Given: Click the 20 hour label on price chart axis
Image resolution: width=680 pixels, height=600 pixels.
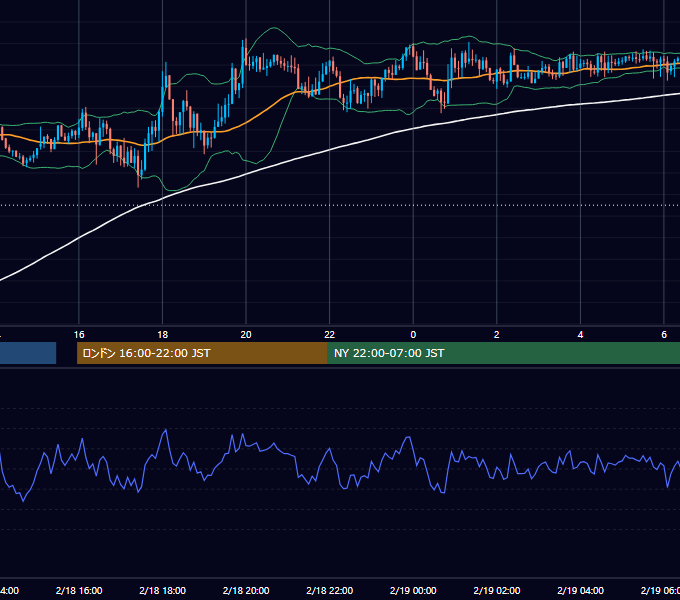Looking at the screenshot, I should pyautogui.click(x=246, y=335).
